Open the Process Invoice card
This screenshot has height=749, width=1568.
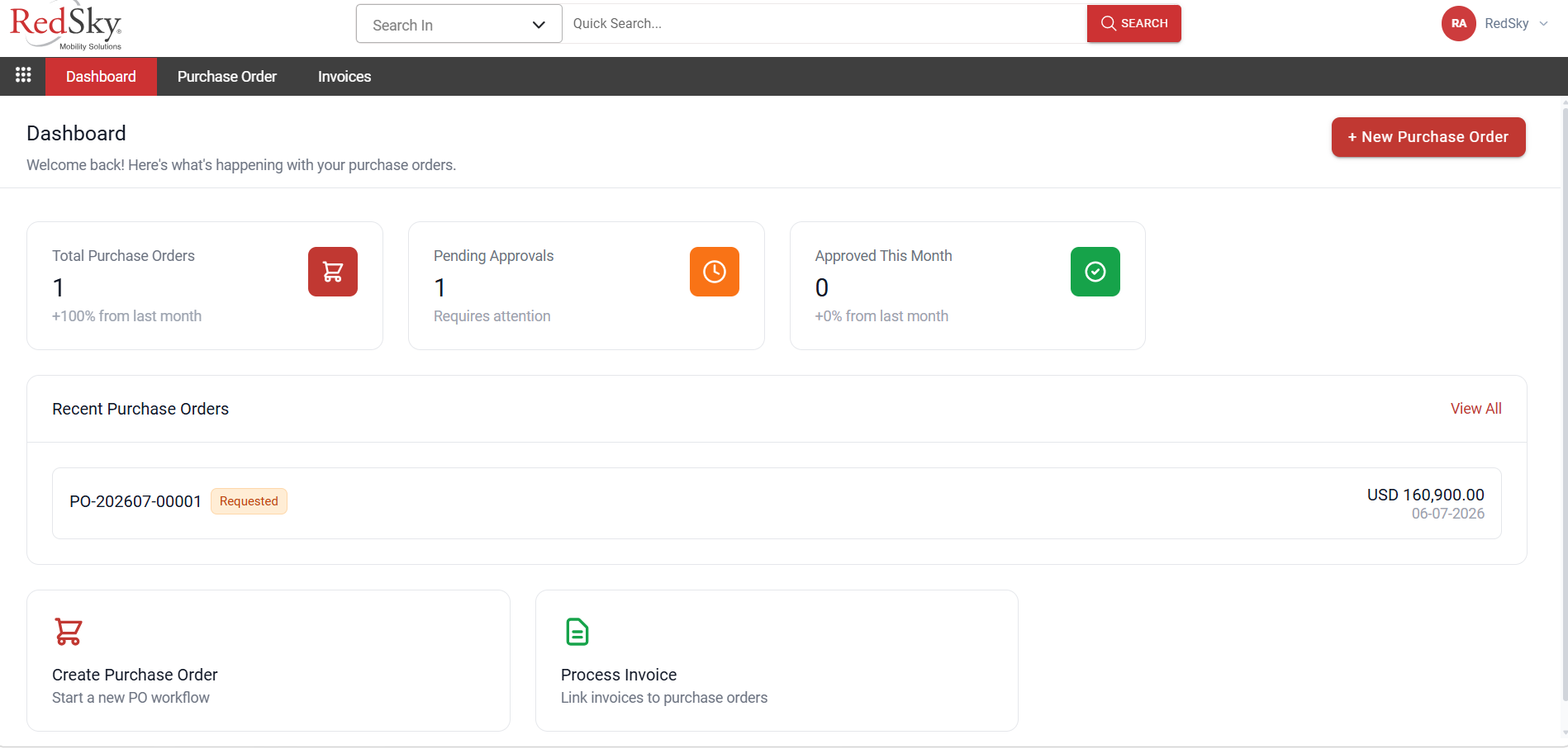click(x=777, y=661)
